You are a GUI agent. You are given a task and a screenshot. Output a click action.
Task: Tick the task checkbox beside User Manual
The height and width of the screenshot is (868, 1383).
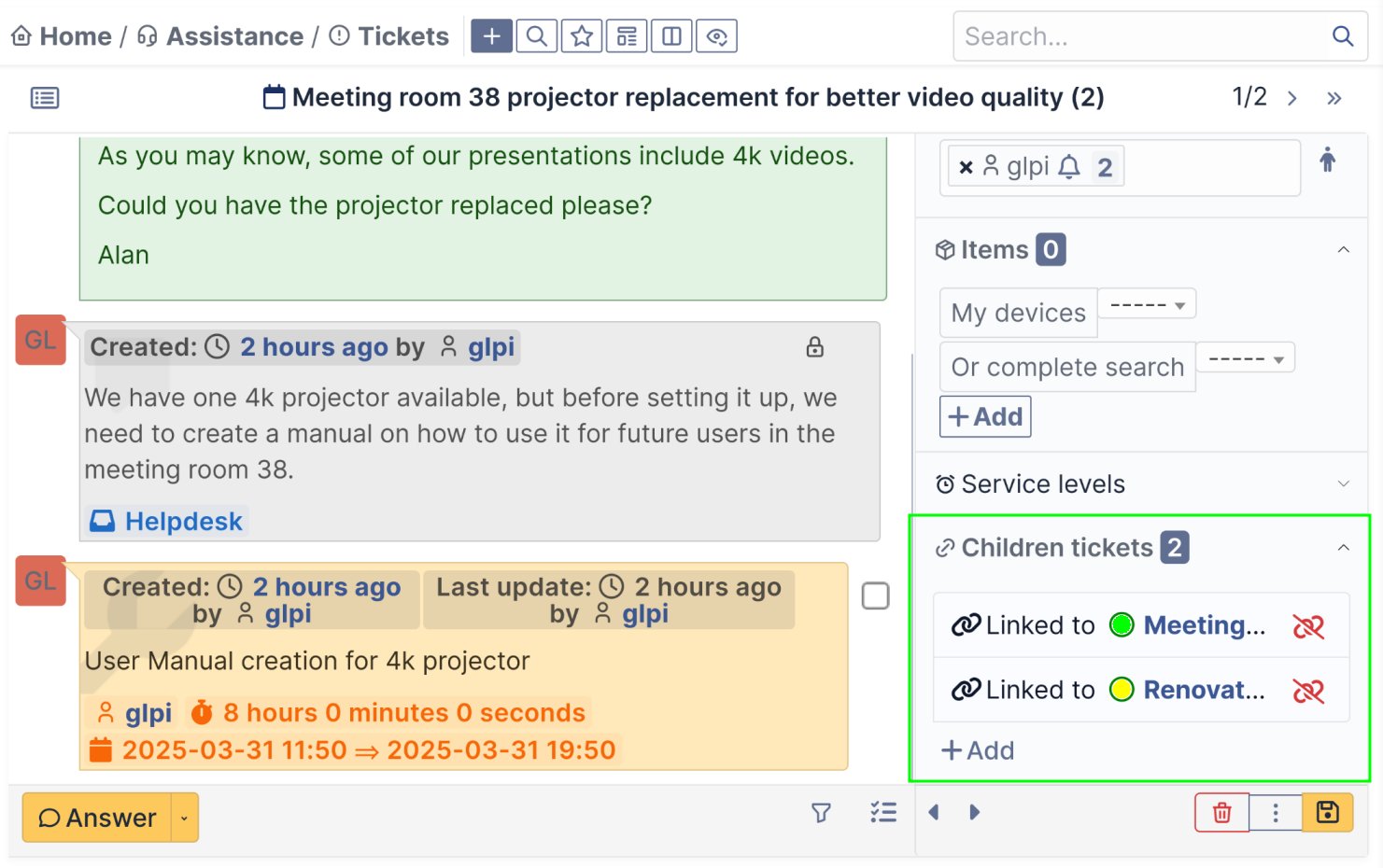click(x=875, y=595)
